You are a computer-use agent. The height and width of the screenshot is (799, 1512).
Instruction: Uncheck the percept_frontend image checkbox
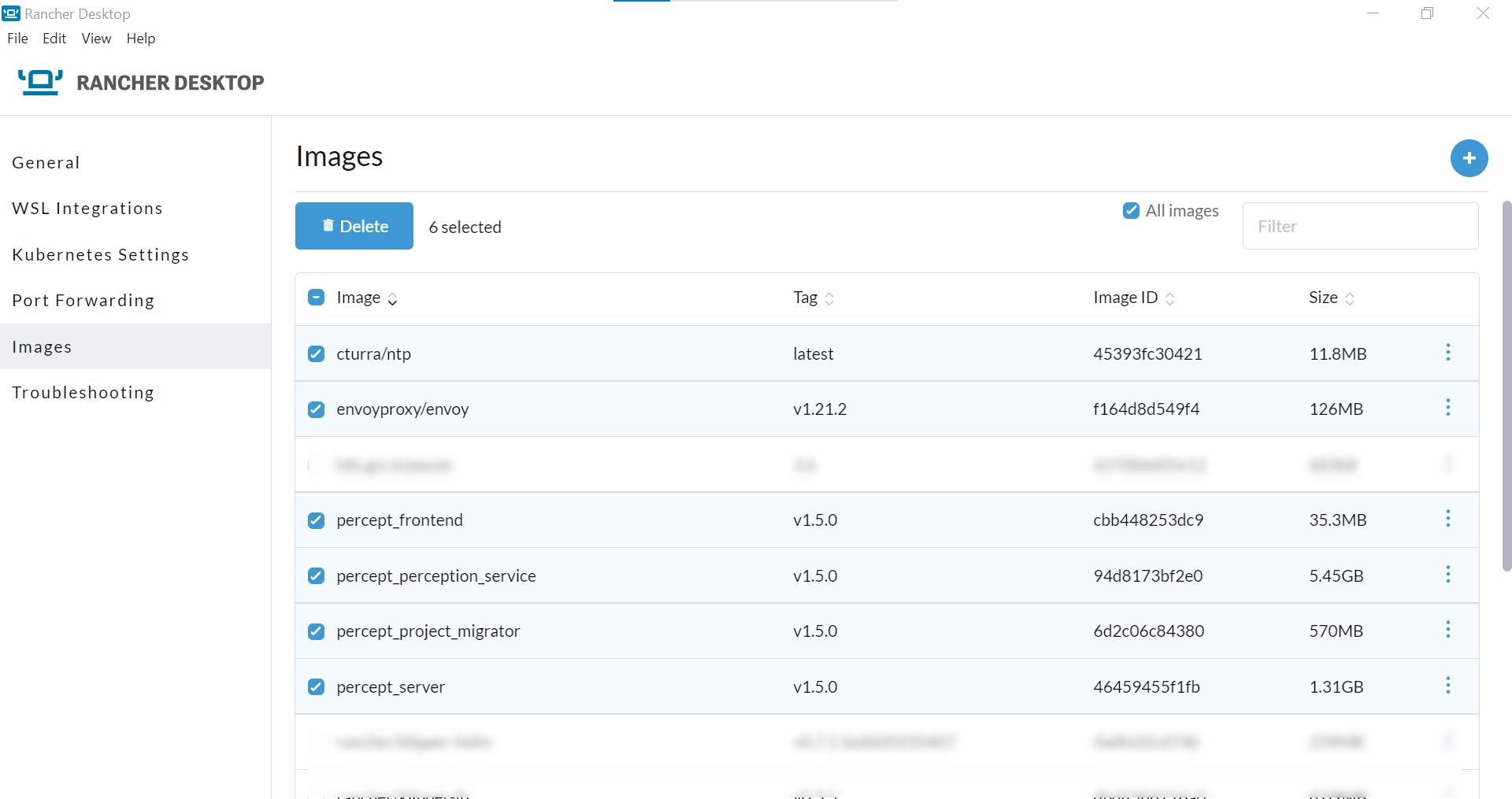click(x=316, y=520)
